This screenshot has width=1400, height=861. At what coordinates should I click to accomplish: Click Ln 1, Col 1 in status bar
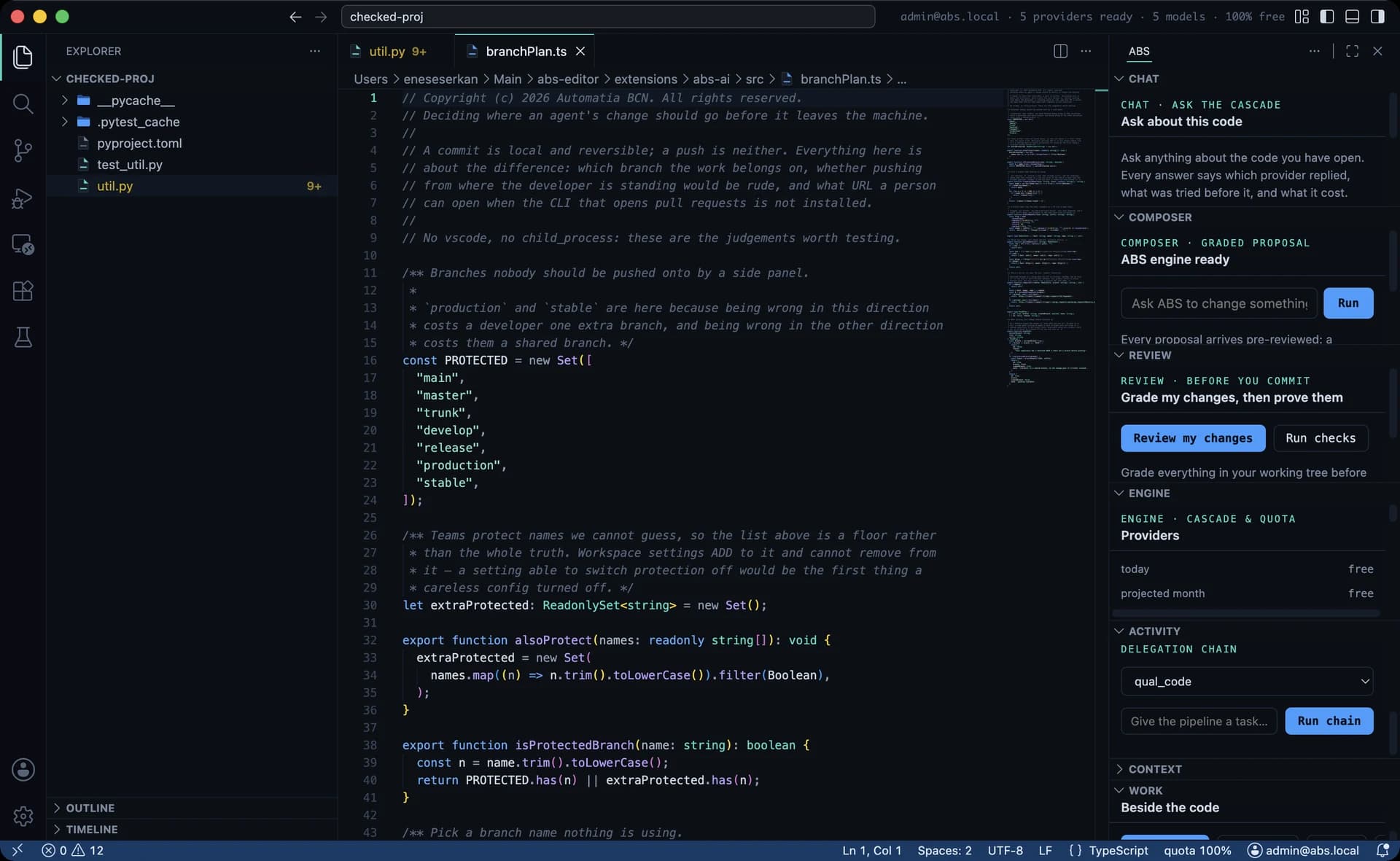pyautogui.click(x=871, y=850)
